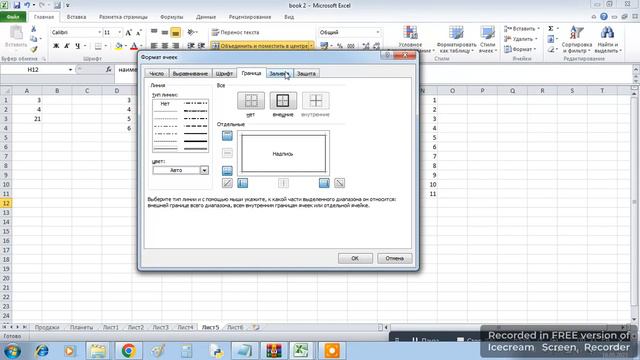Click the font color A icon

click(x=134, y=46)
